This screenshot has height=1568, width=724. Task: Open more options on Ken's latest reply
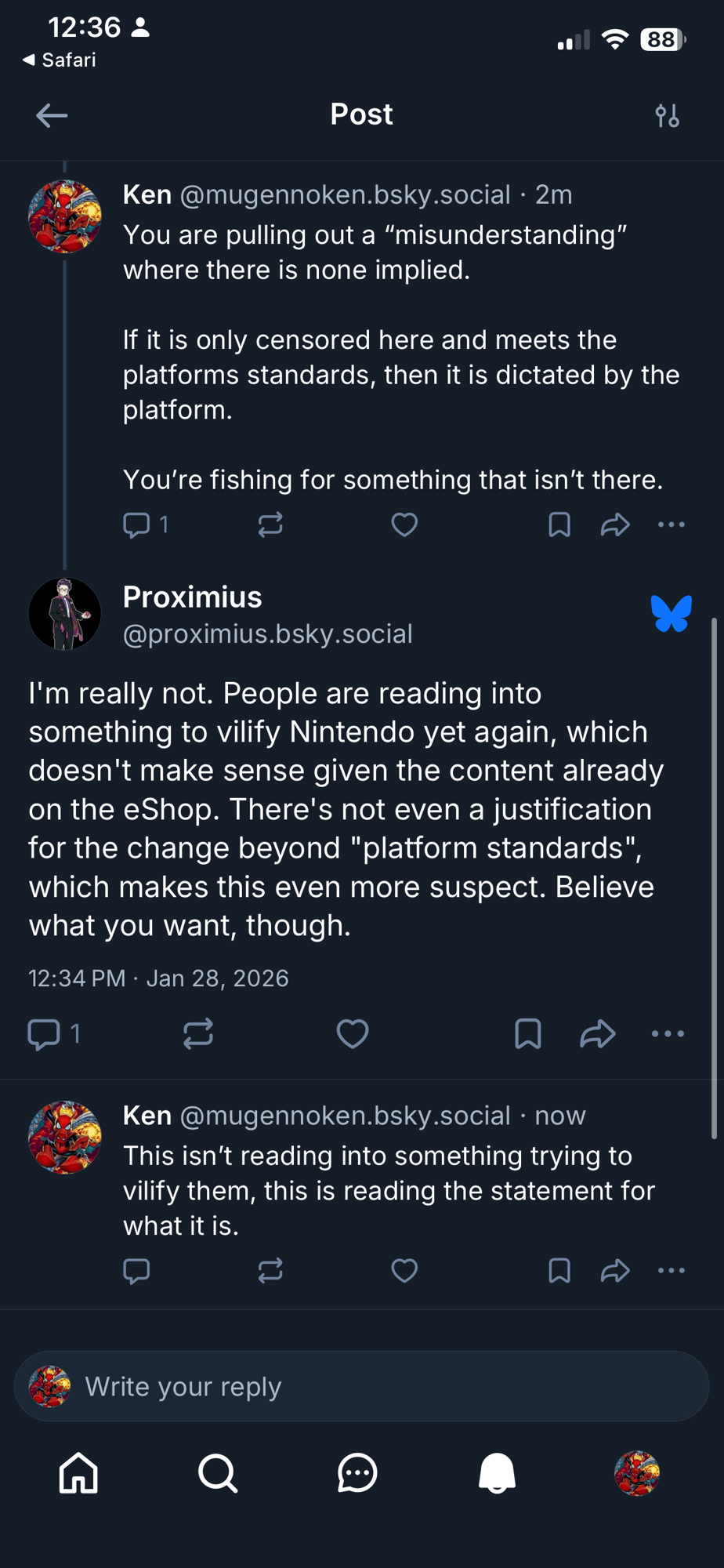(671, 1270)
